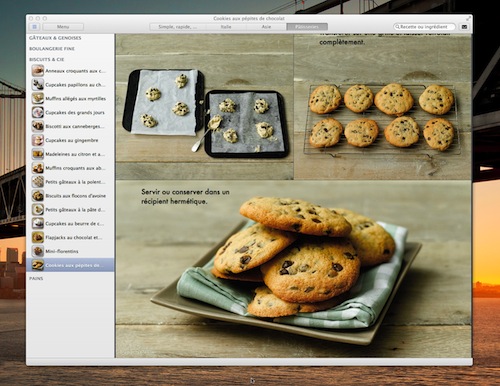The width and height of the screenshot is (500, 386).
Task: Open the Mini-florentins recipe icon
Action: tap(38, 251)
